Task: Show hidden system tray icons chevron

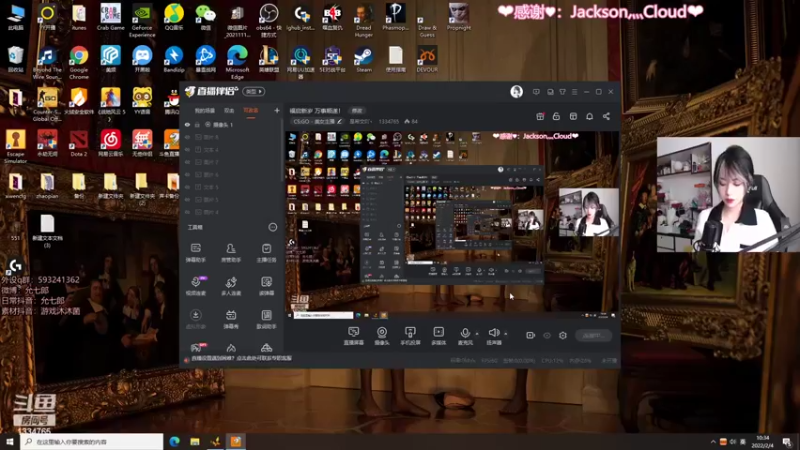Action: click(713, 441)
